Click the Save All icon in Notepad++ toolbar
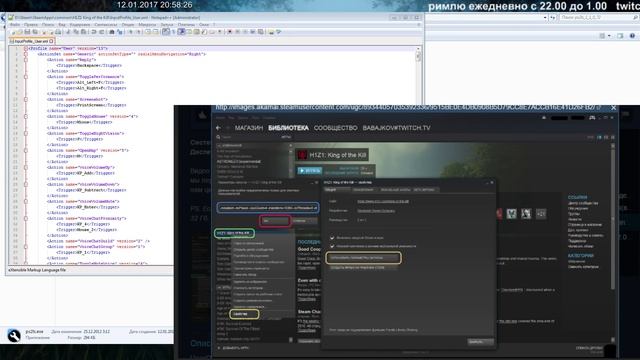 tap(35, 32)
